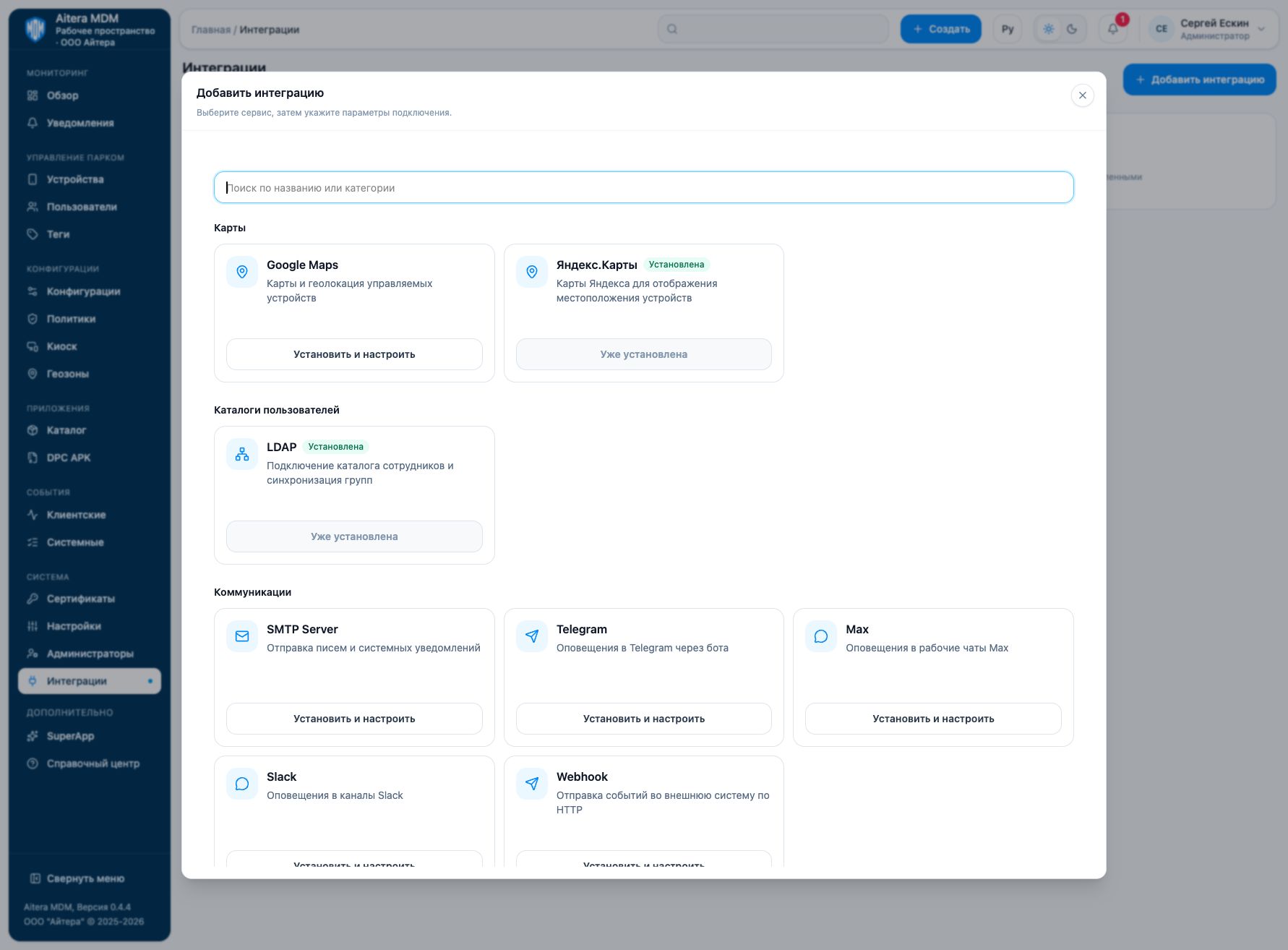Open SuperApp sidebar item

coord(90,736)
